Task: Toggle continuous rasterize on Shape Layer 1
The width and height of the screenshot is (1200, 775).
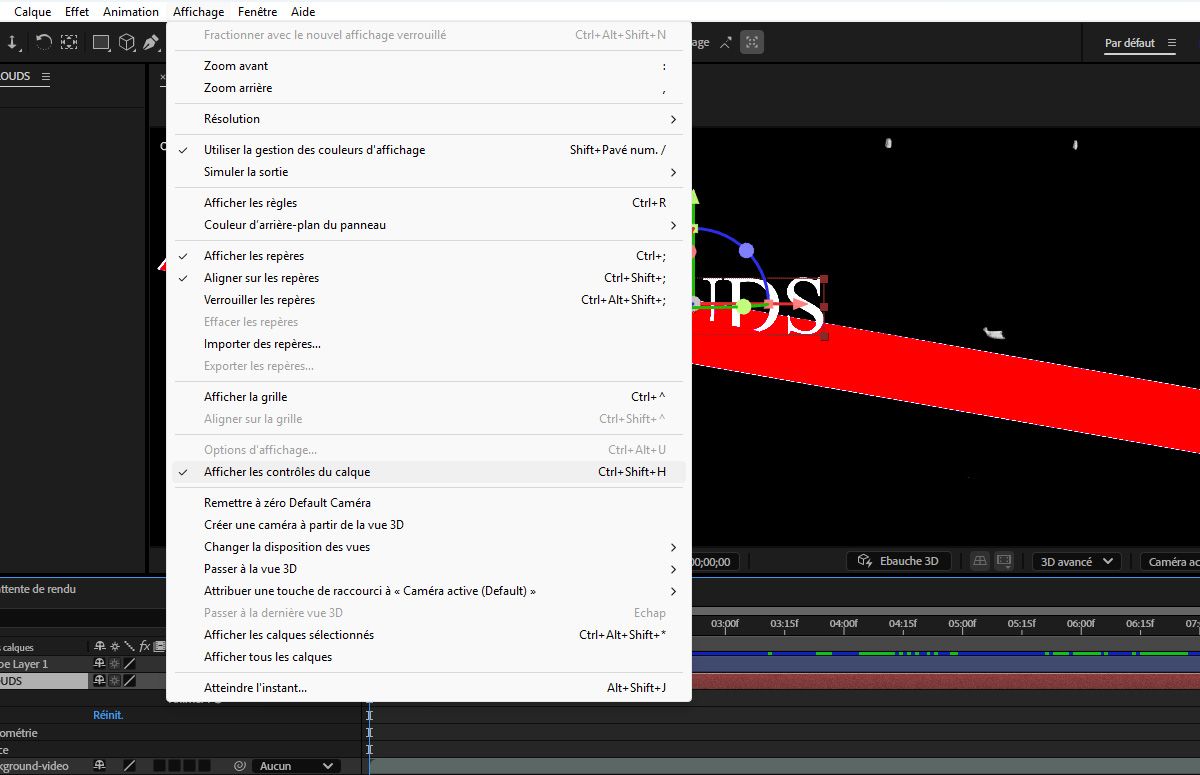Action: (115, 664)
